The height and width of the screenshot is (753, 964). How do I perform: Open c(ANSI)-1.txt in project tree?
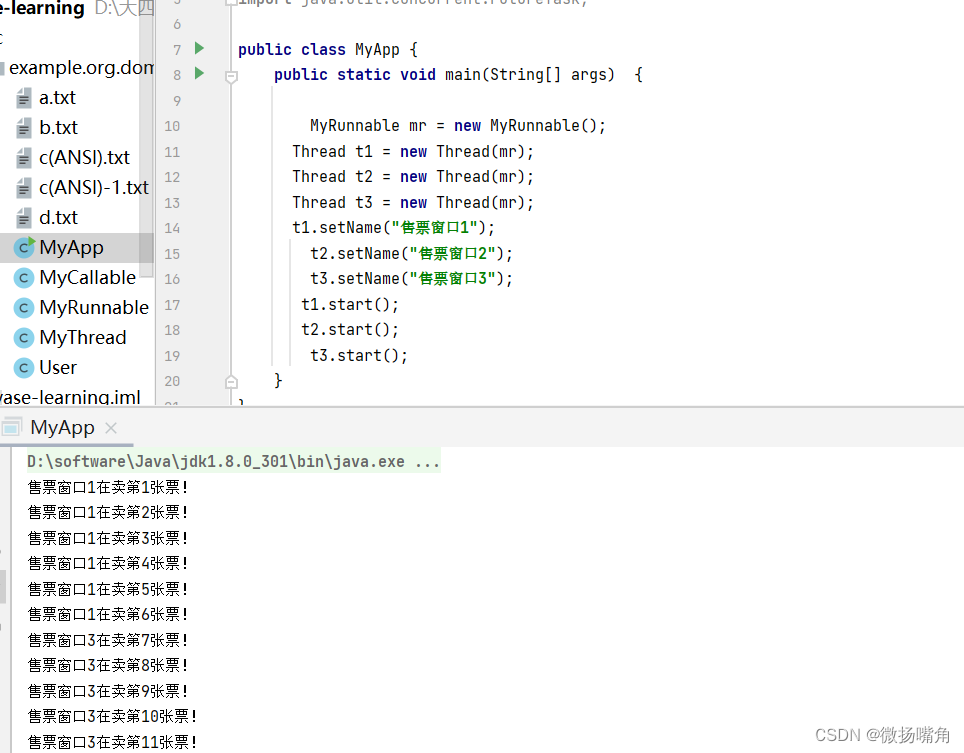tap(94, 187)
